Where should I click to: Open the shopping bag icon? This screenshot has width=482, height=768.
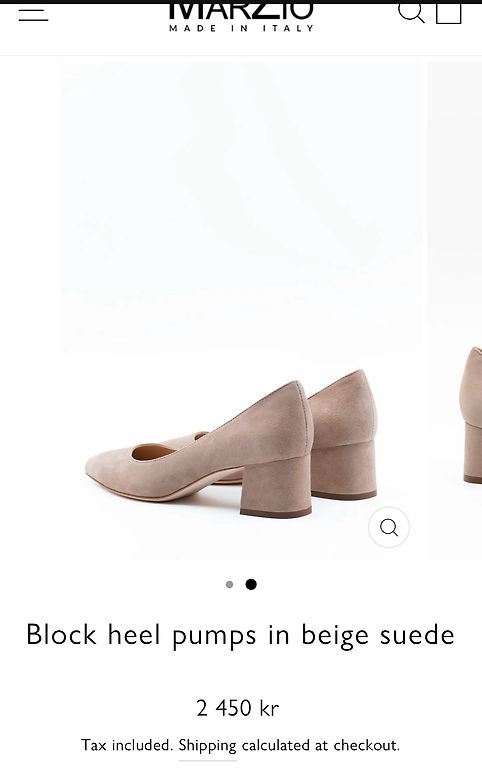coord(449,13)
